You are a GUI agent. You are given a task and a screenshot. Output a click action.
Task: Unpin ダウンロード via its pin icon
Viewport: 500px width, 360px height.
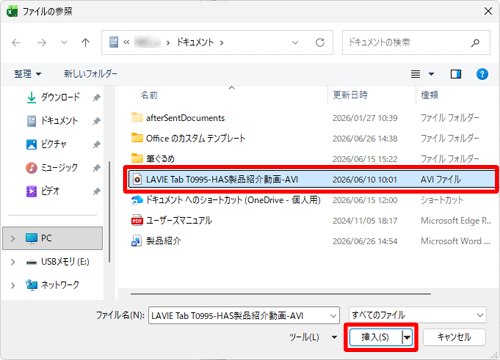pyautogui.click(x=96, y=98)
